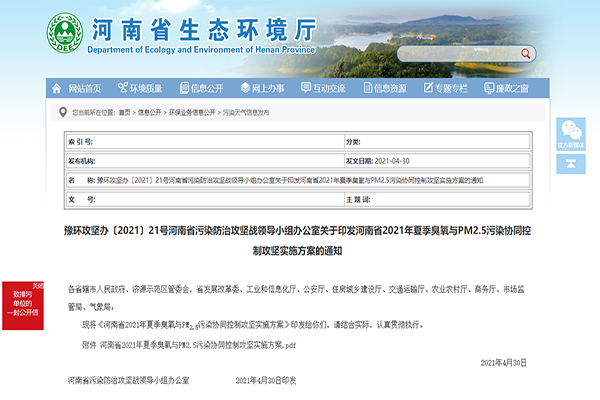Viewport: 600px width, 400px height.
Task: Click the icon beside 网上办事
Action: click(244, 88)
